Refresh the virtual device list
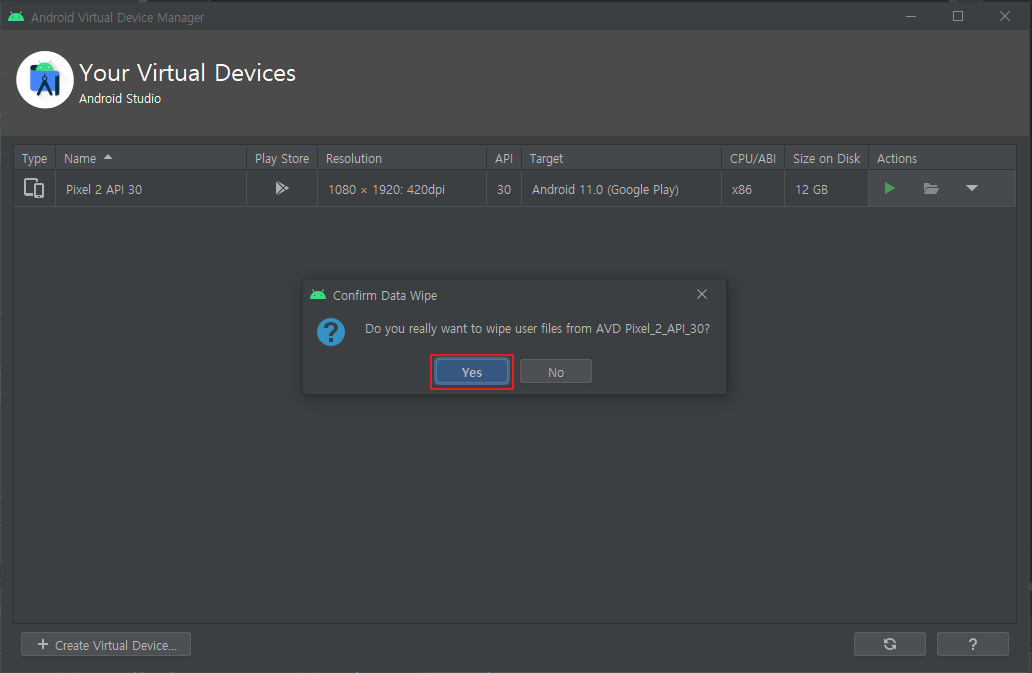Image resolution: width=1032 pixels, height=673 pixels. pyautogui.click(x=890, y=644)
